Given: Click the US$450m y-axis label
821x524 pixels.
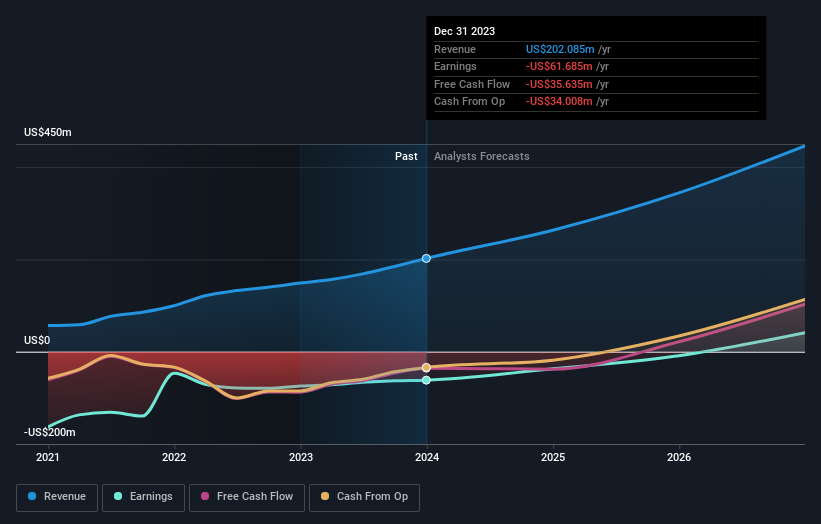Looking at the screenshot, I should (x=48, y=132).
